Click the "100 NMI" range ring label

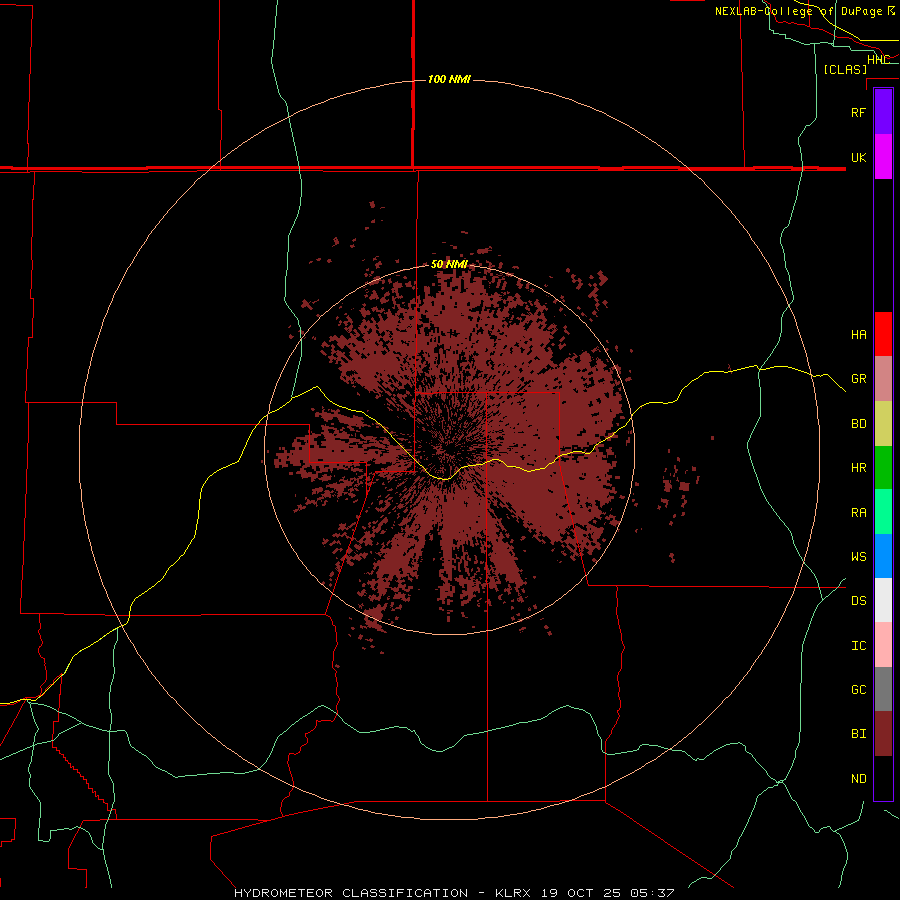[x=449, y=79]
